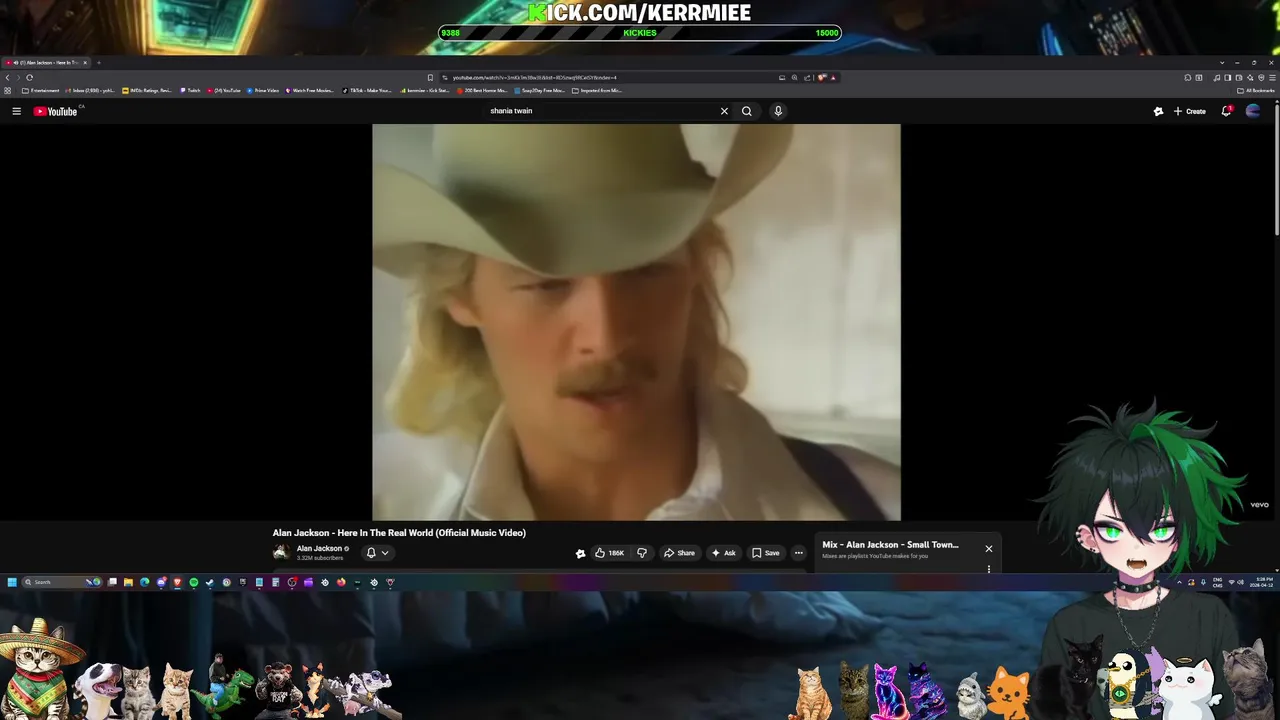
Task: Use the browser page scrollbar
Action: pyautogui.click(x=1276, y=168)
